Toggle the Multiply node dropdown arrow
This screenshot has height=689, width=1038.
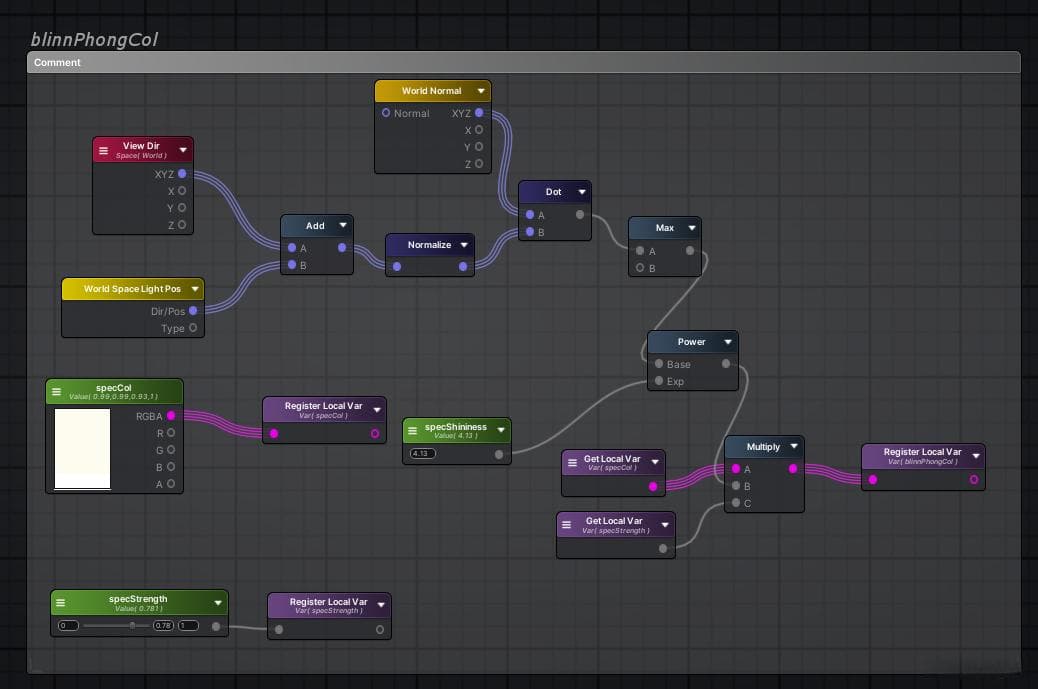(x=794, y=446)
